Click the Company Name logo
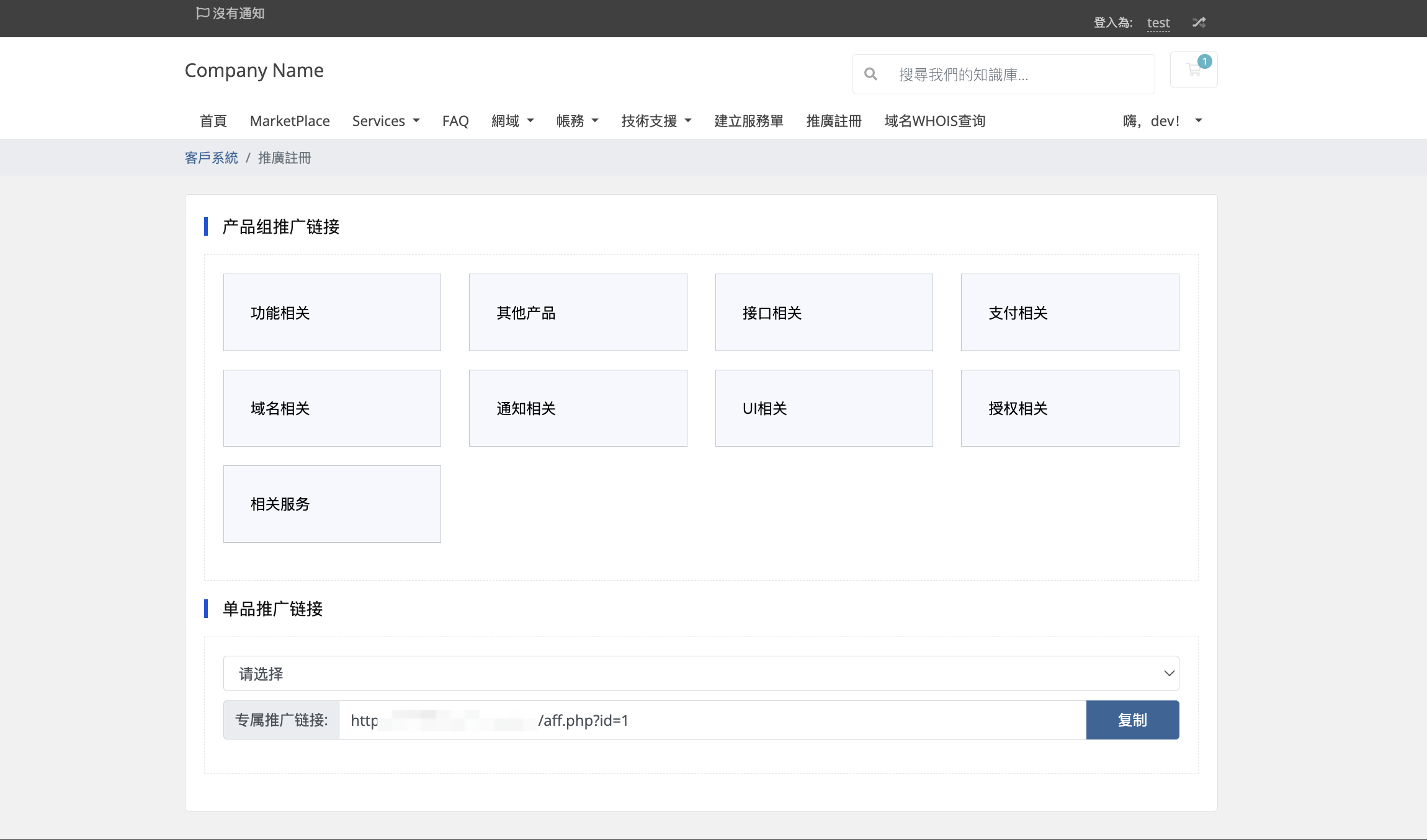 click(254, 71)
